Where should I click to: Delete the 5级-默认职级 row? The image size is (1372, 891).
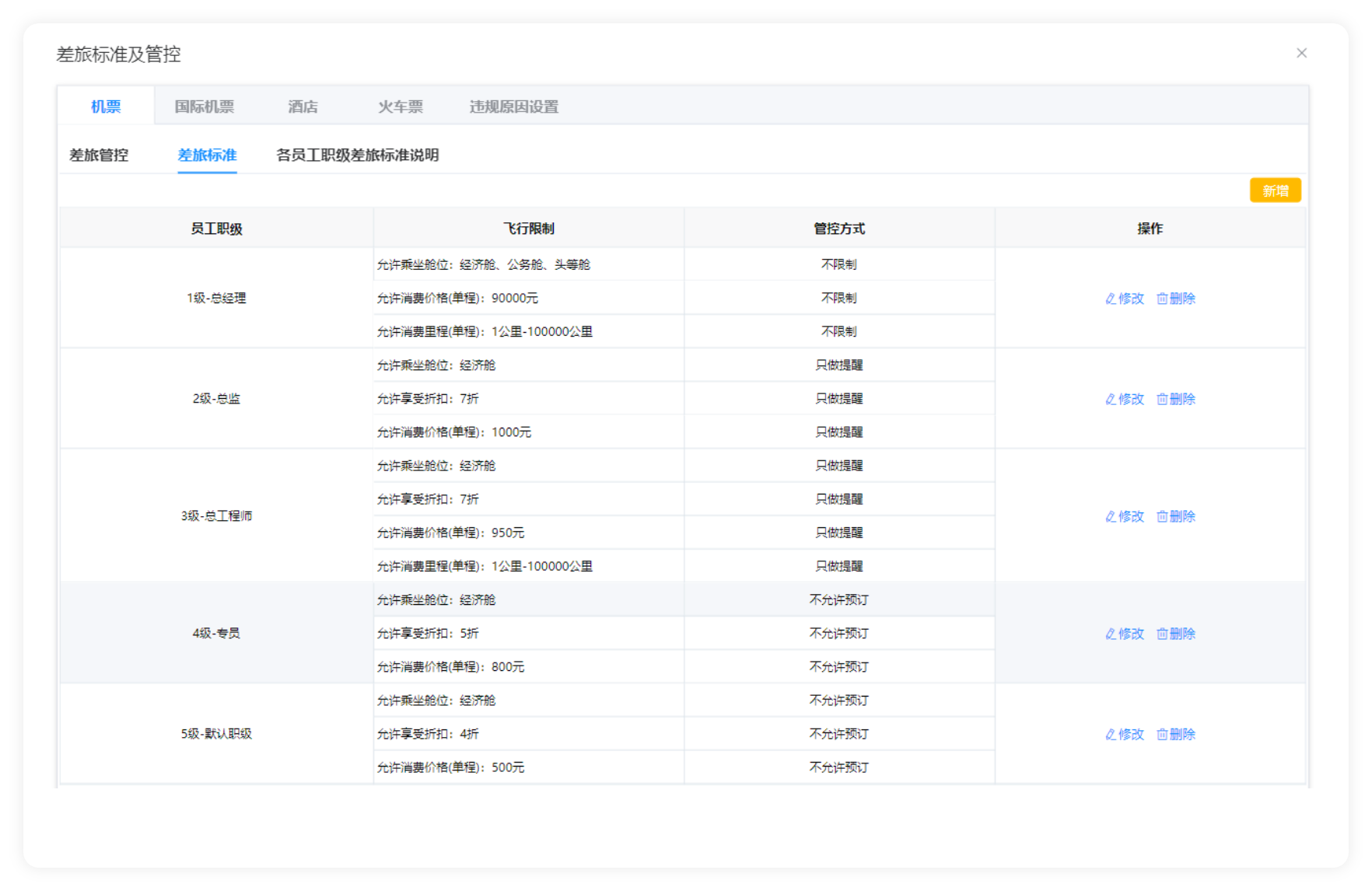[x=1176, y=734]
